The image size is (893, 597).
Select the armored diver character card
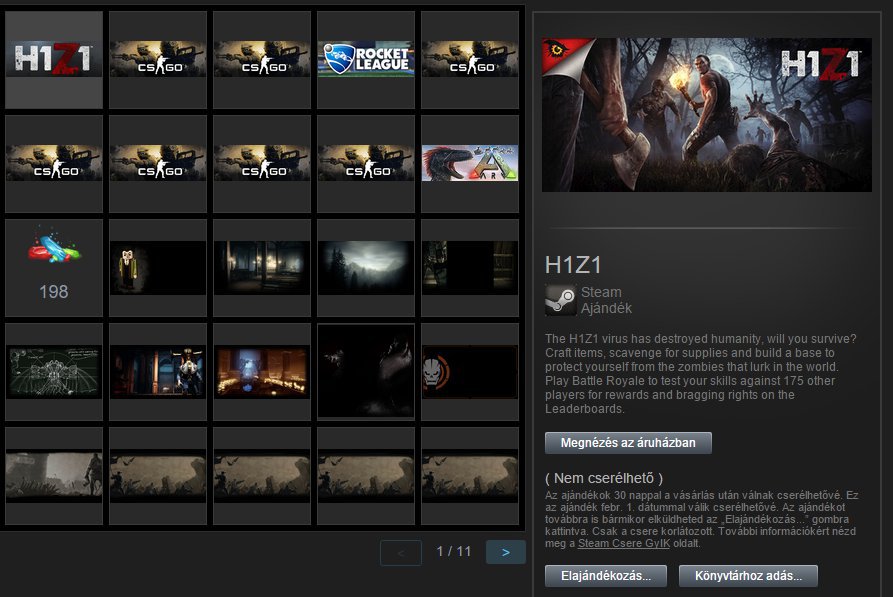(x=158, y=372)
